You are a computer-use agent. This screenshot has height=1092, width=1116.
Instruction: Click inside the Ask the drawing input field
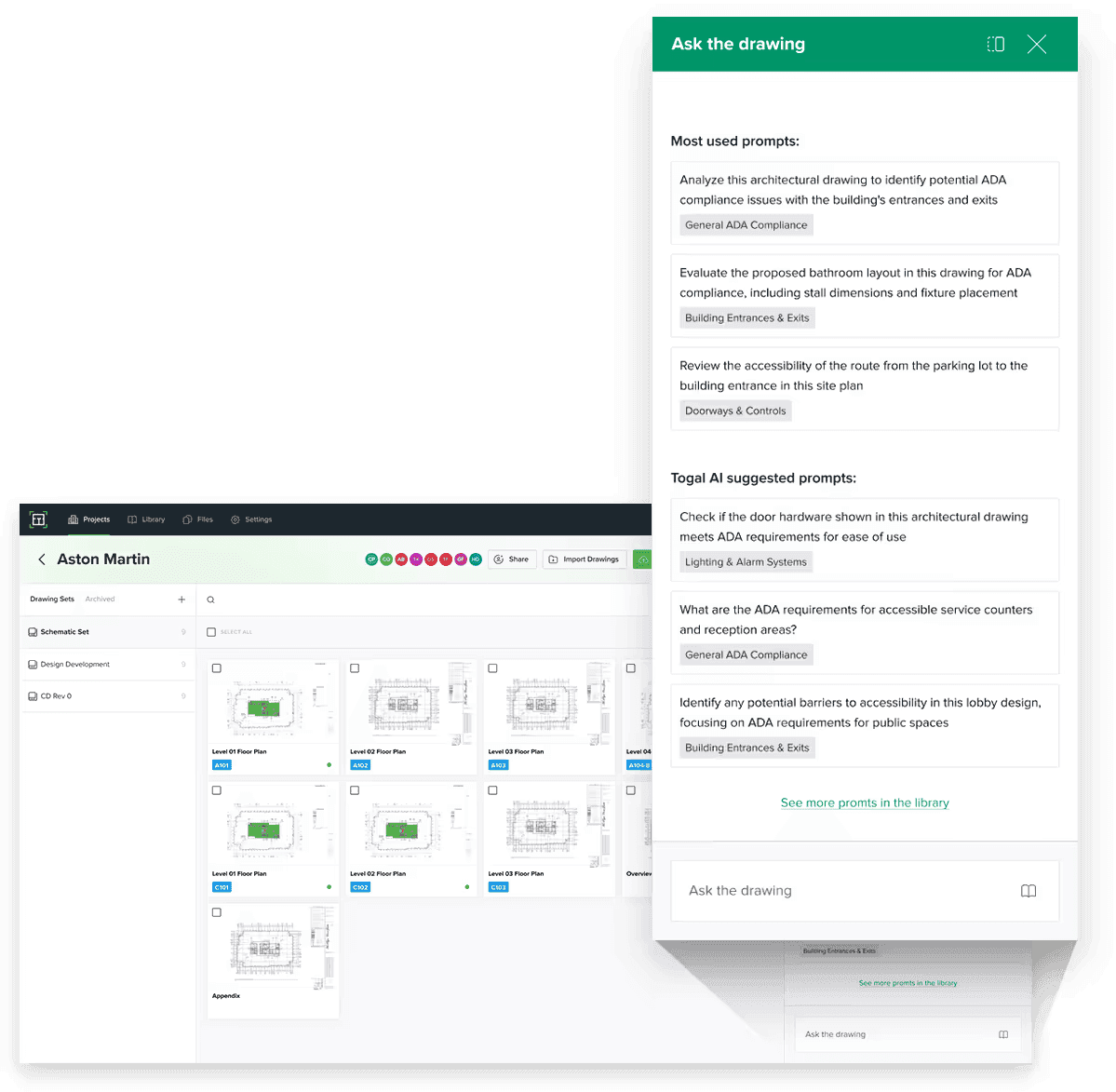[x=819, y=891]
